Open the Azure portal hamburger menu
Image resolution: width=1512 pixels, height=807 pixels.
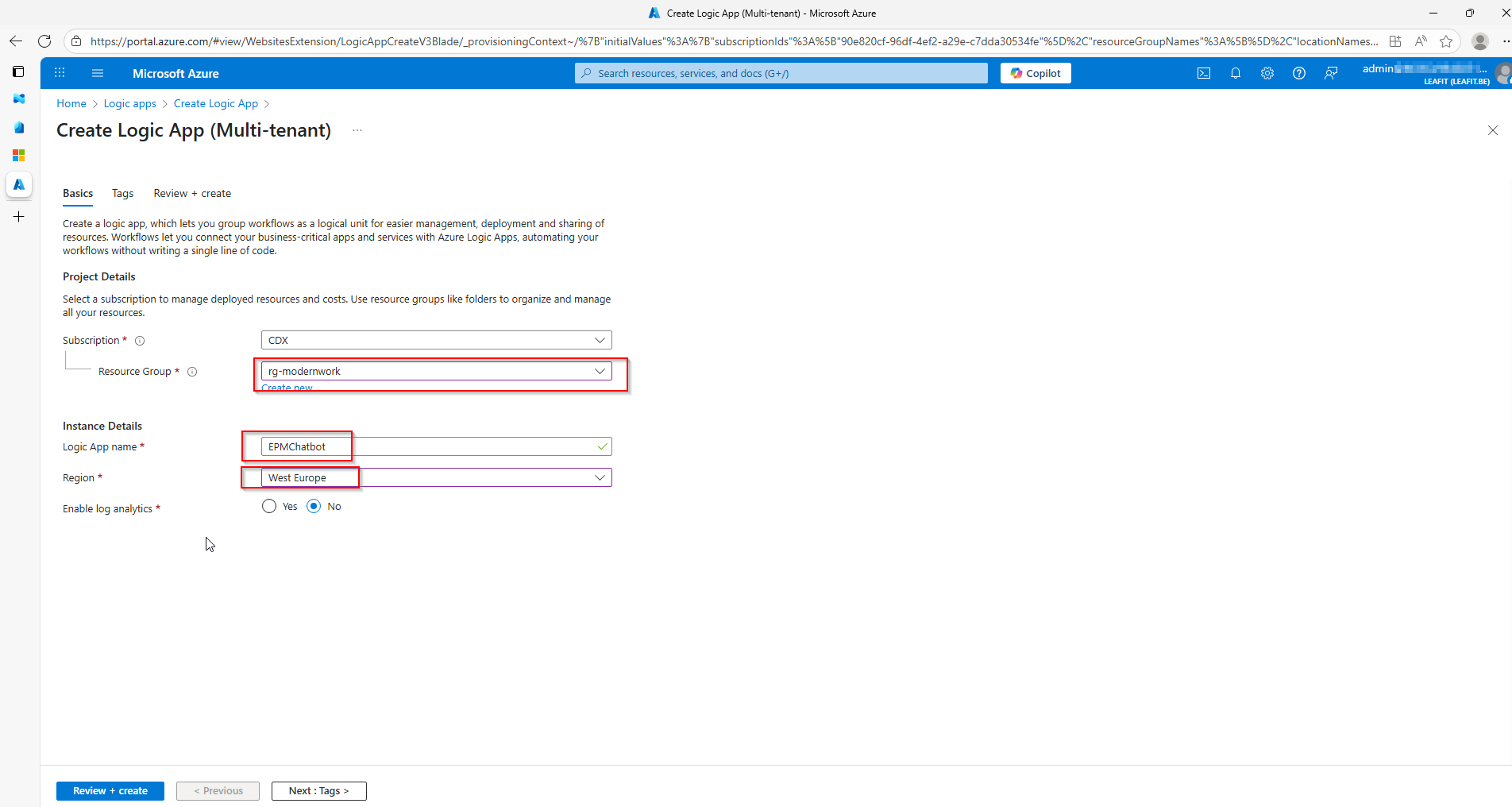(x=98, y=73)
